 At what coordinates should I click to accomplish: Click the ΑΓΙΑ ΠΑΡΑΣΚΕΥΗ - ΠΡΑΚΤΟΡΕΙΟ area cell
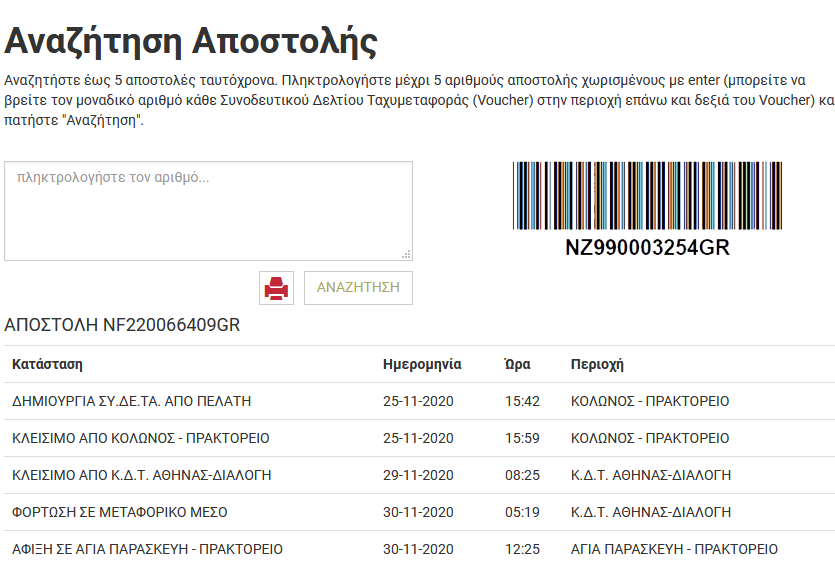point(674,549)
